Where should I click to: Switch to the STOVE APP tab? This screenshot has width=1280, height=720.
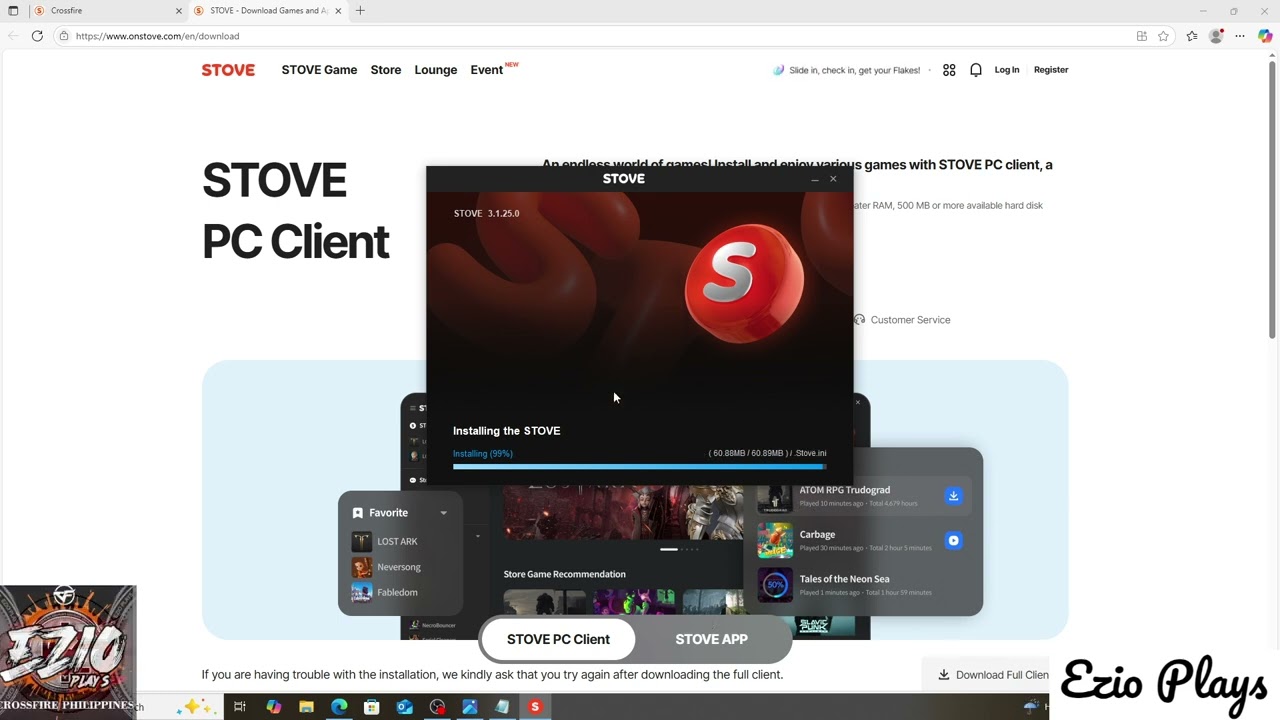pyautogui.click(x=711, y=639)
